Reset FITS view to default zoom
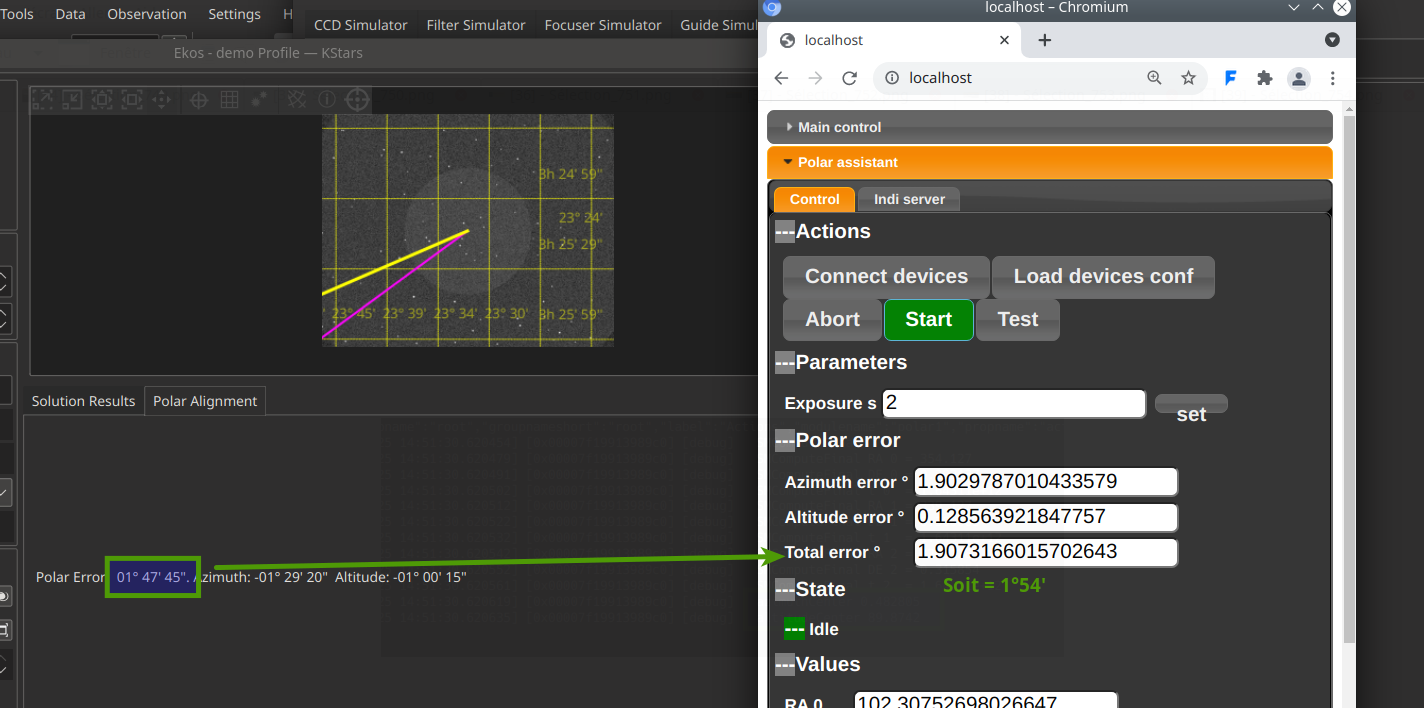The height and width of the screenshot is (708, 1424). tap(102, 99)
